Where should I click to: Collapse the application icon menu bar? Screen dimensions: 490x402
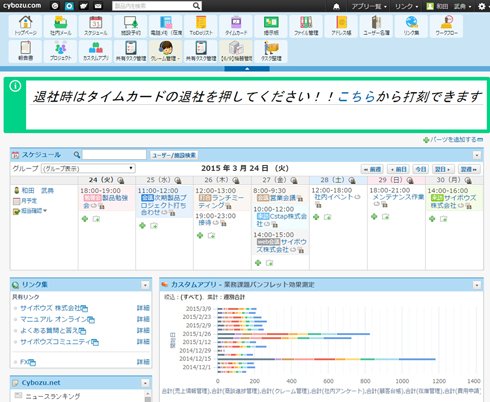pos(247,69)
